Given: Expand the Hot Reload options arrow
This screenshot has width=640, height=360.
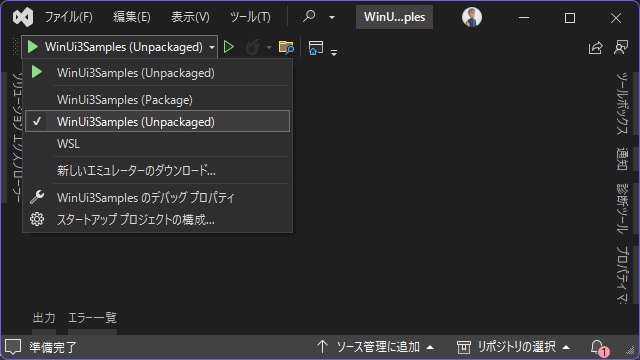Looking at the screenshot, I should [269, 47].
